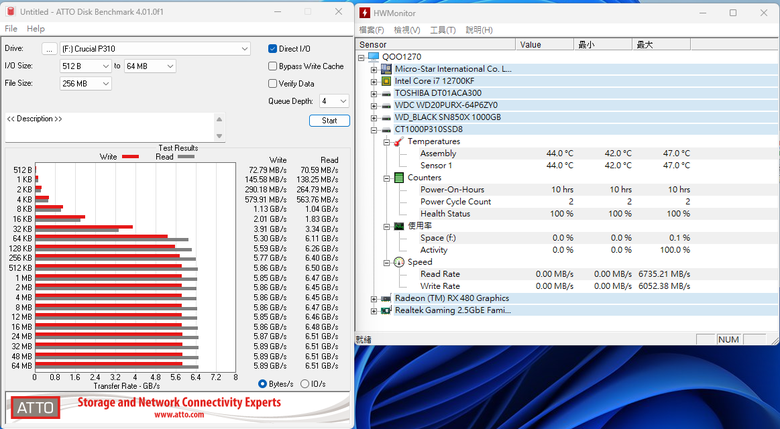The height and width of the screenshot is (429, 780).
Task: Select the IO/s radio button
Action: [x=304, y=384]
